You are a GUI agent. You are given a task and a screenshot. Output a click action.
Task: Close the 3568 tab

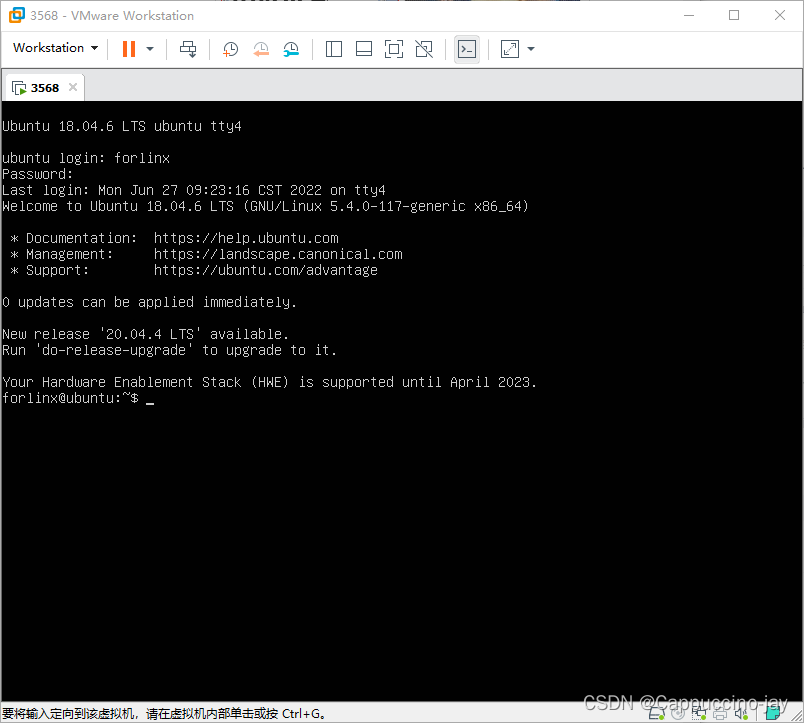(73, 87)
